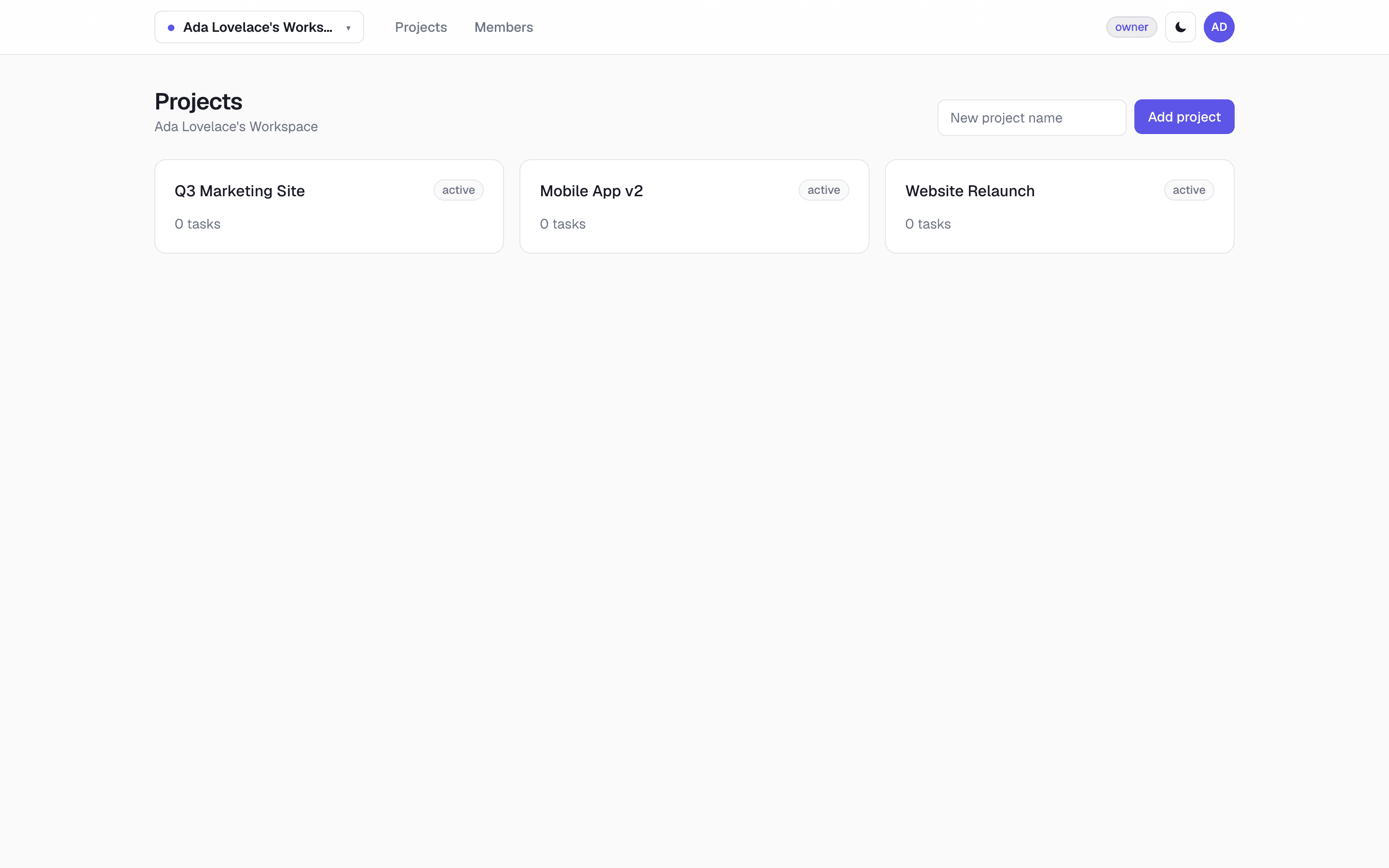The width and height of the screenshot is (1389, 868).
Task: Toggle dark mode with moon icon
Action: (1180, 27)
